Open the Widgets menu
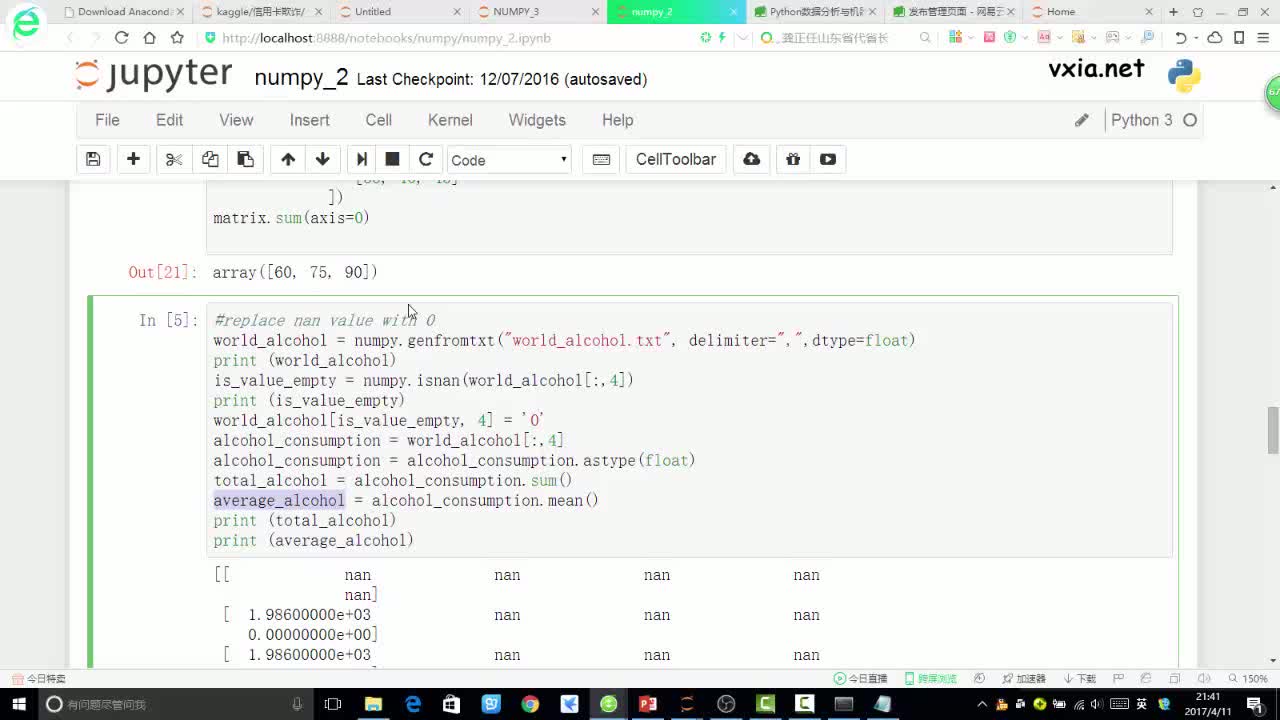The image size is (1280, 720). 537,120
